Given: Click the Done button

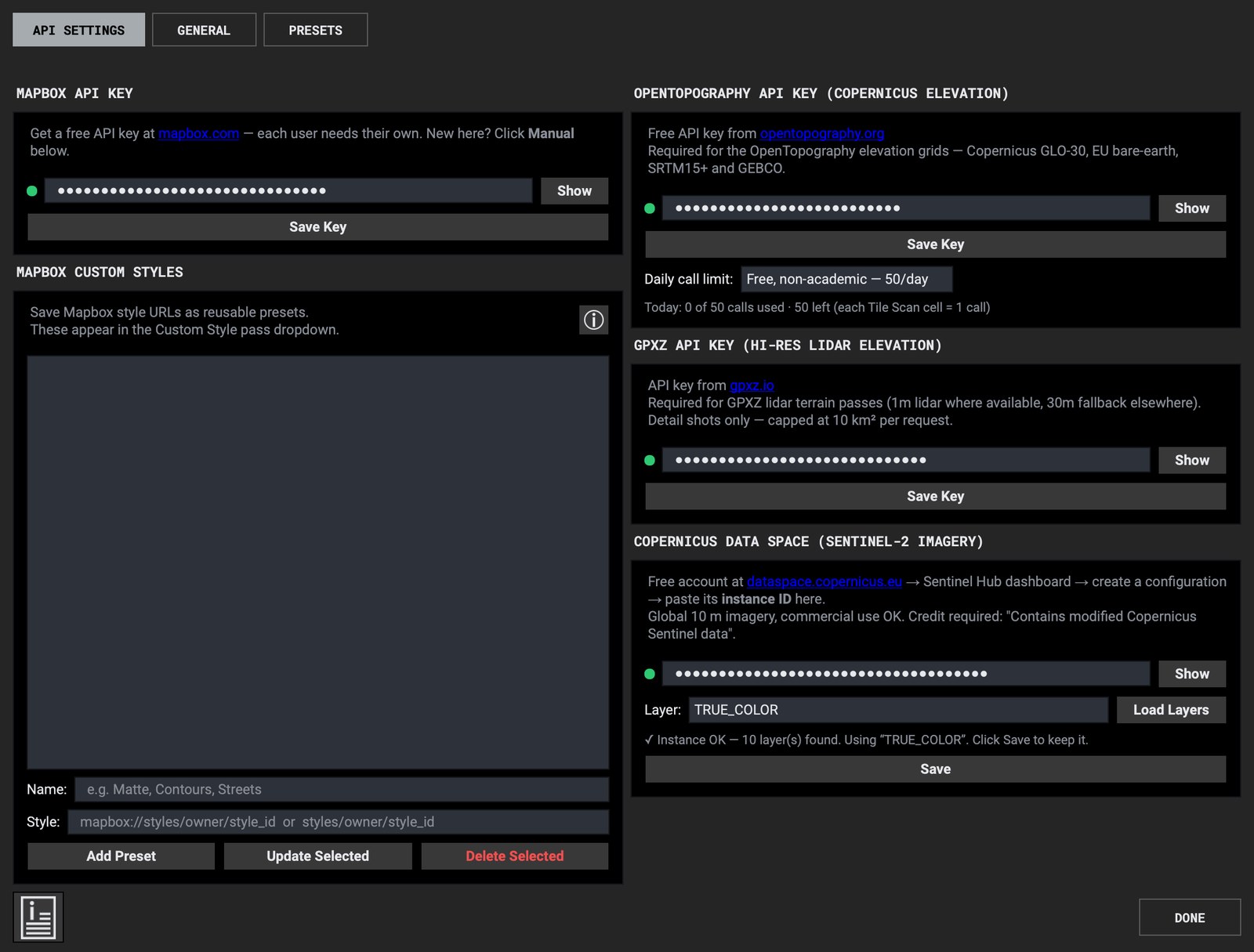Looking at the screenshot, I should (1189, 918).
